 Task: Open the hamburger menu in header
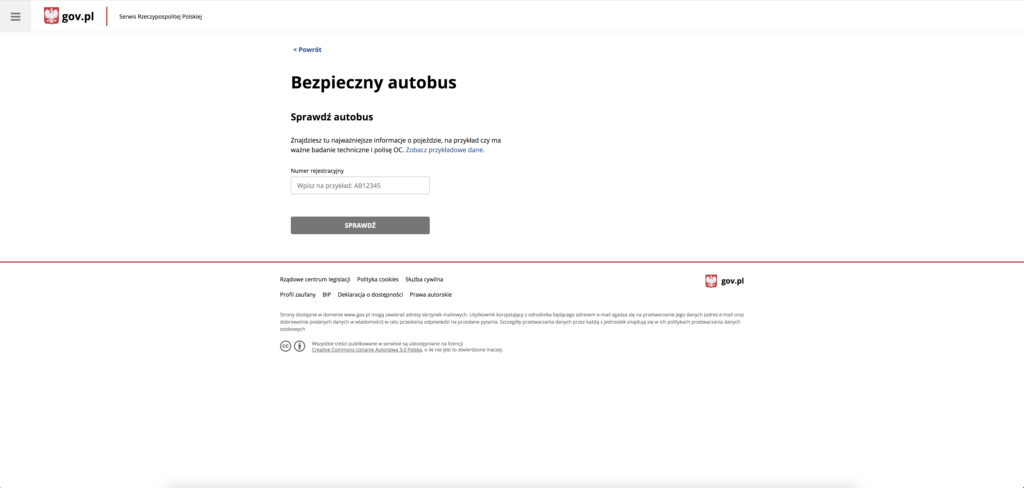[x=16, y=16]
